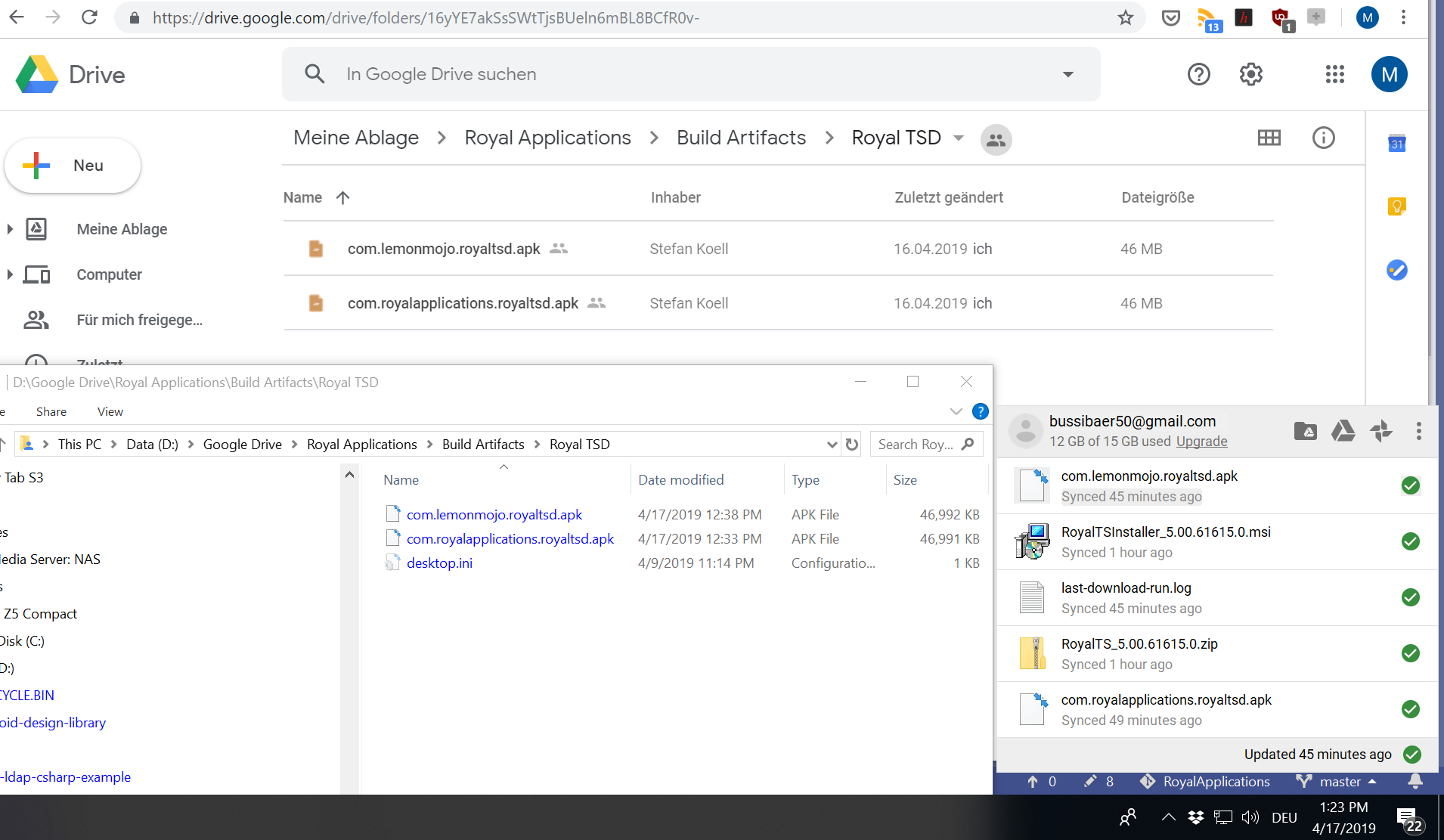
Task: Select desktop.ini in Explorer
Action: pyautogui.click(x=439, y=563)
